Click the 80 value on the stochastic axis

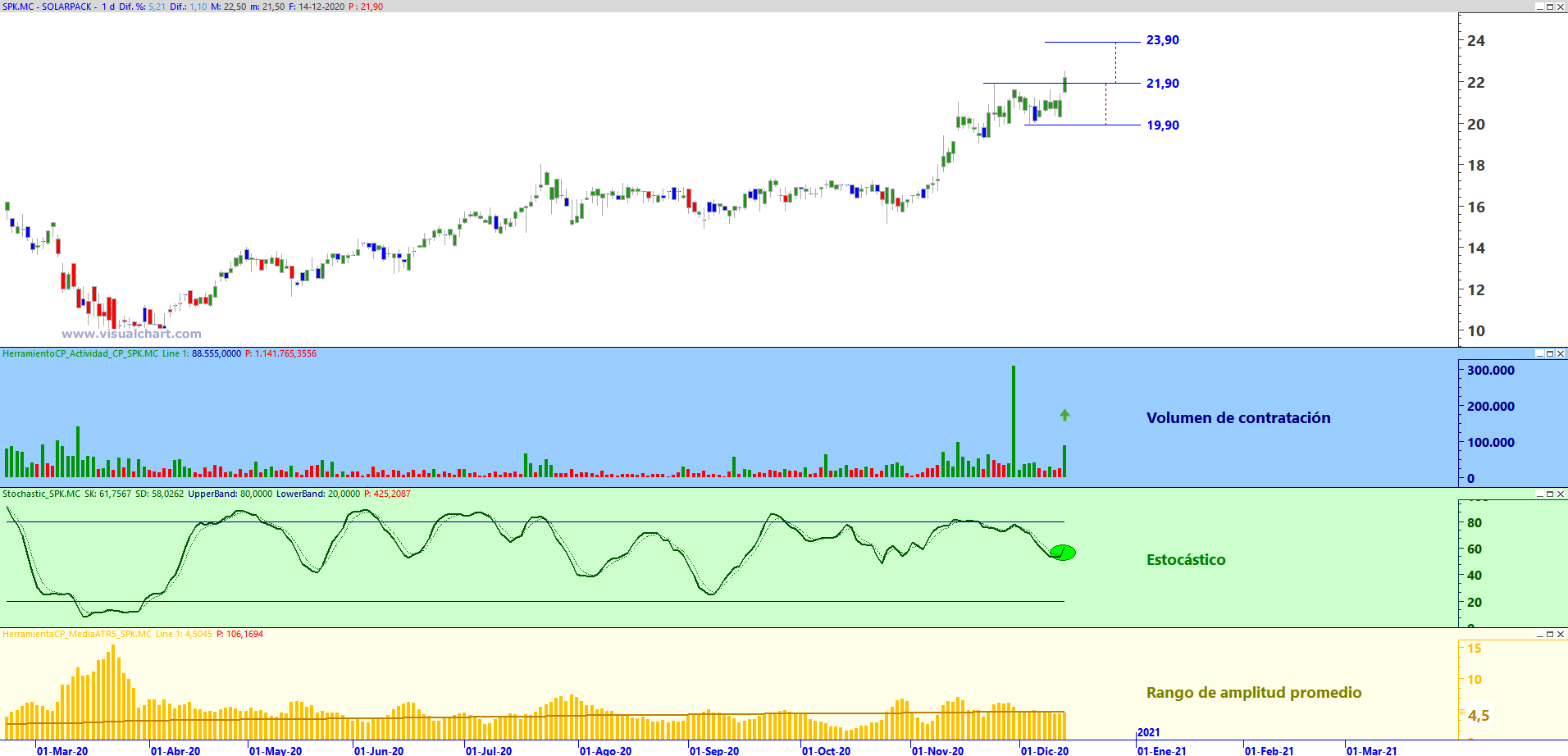(1475, 523)
